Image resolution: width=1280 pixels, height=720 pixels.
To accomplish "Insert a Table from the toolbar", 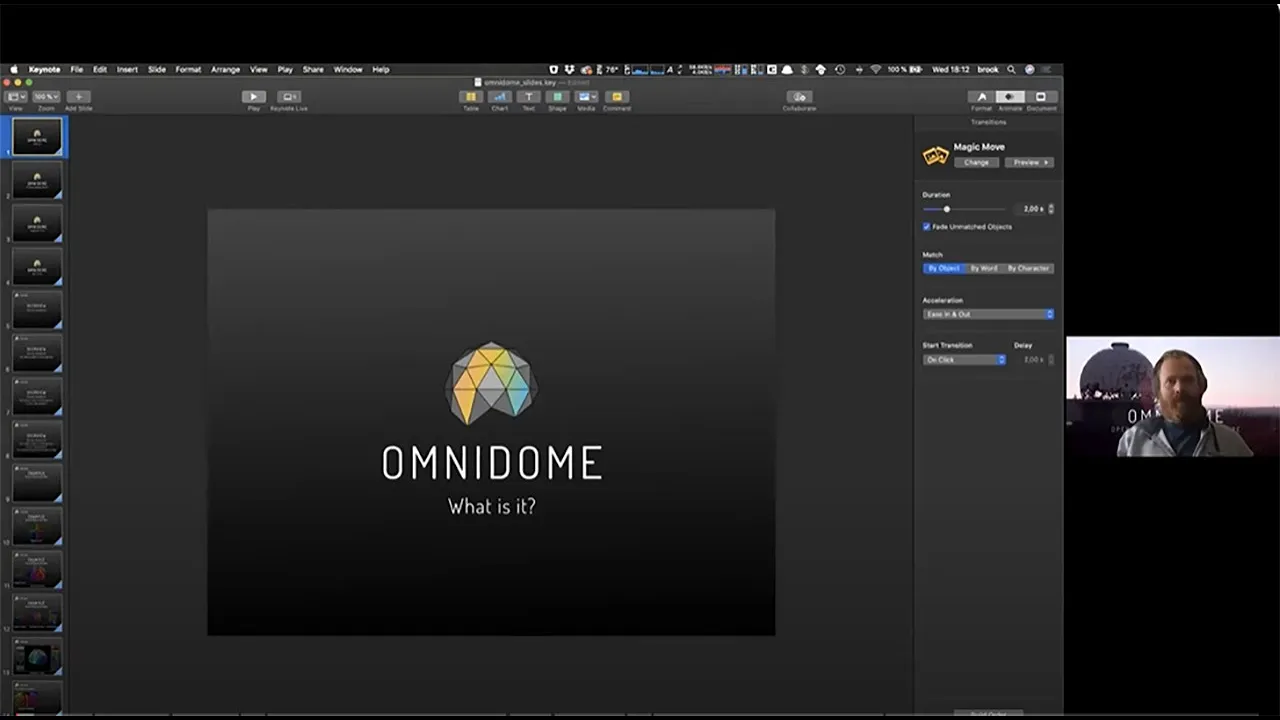I will pyautogui.click(x=470, y=97).
